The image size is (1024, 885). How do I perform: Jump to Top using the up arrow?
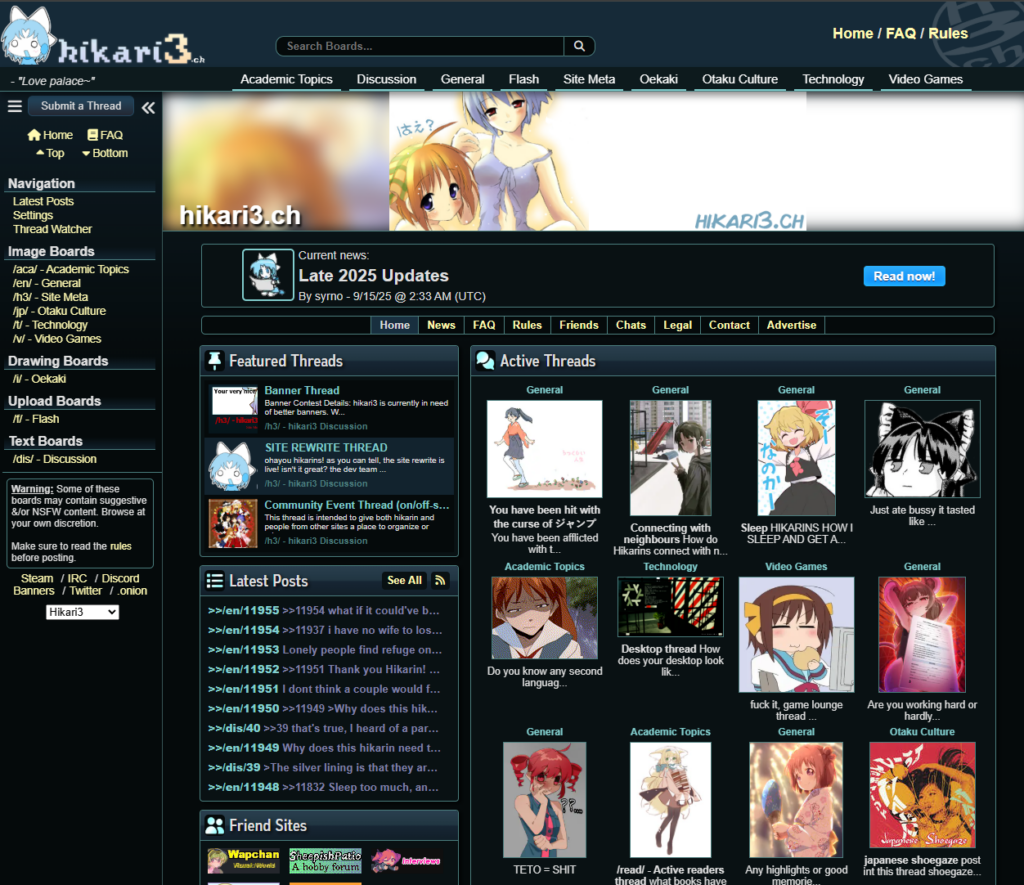49,153
